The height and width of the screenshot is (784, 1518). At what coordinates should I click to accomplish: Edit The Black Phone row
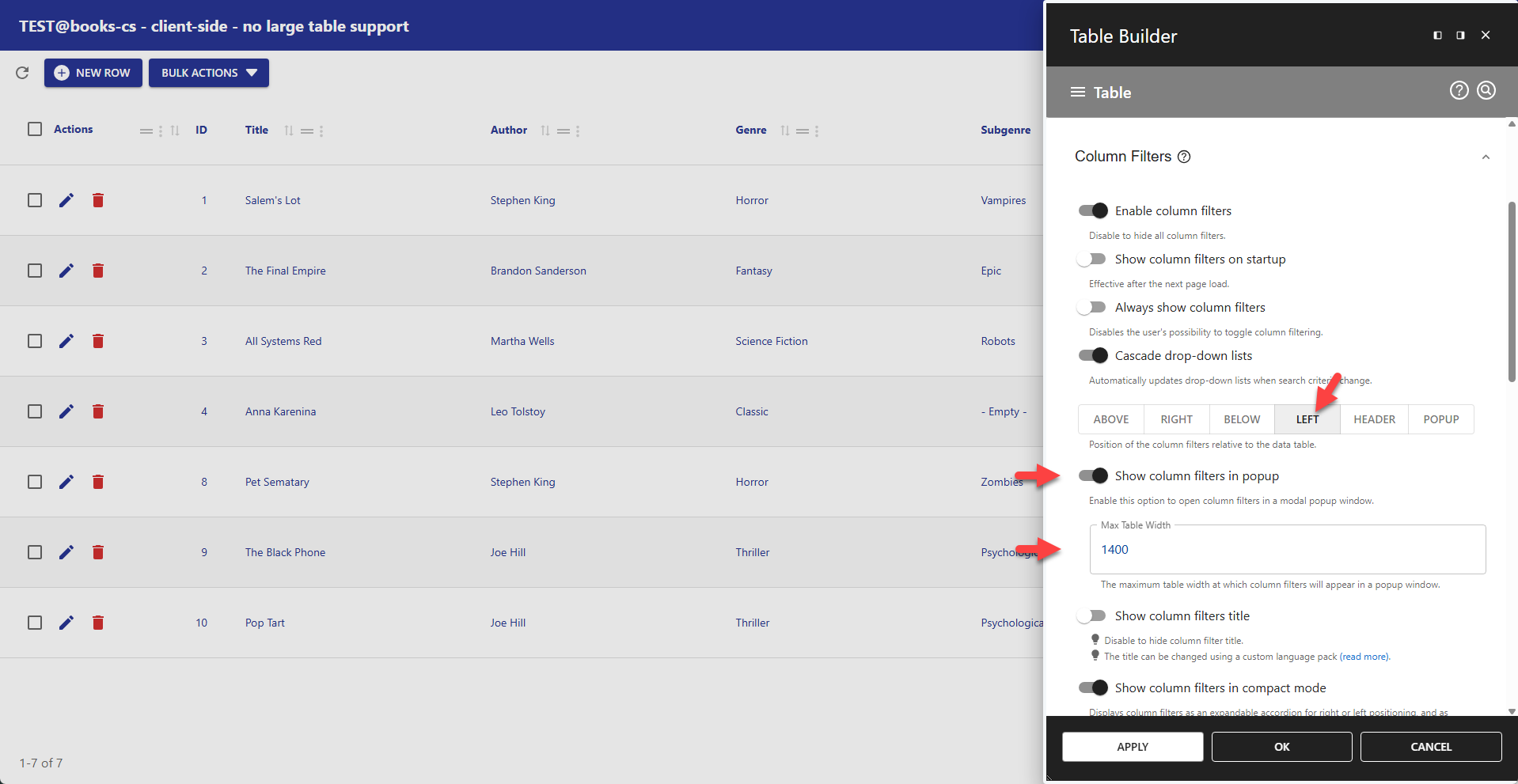(66, 552)
